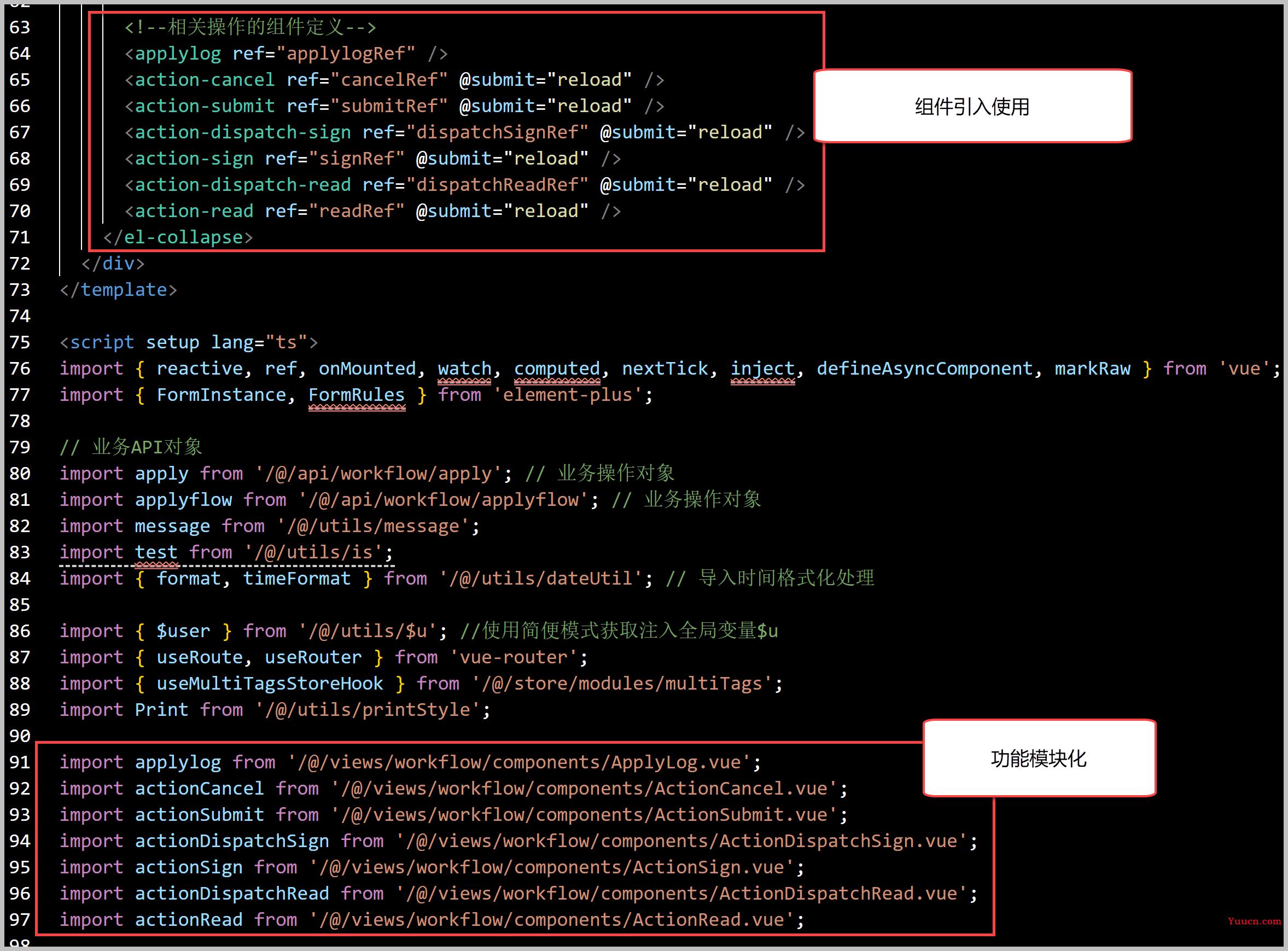Click the closing div tag on line 72
This screenshot has width=1288, height=951.
[113, 264]
